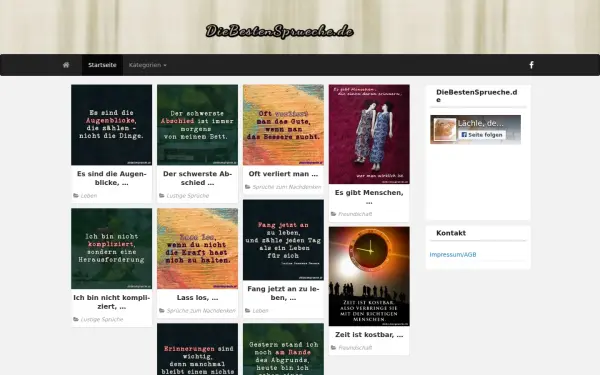Open the 'Erinnerungen sind wichtig' image

tap(197, 349)
